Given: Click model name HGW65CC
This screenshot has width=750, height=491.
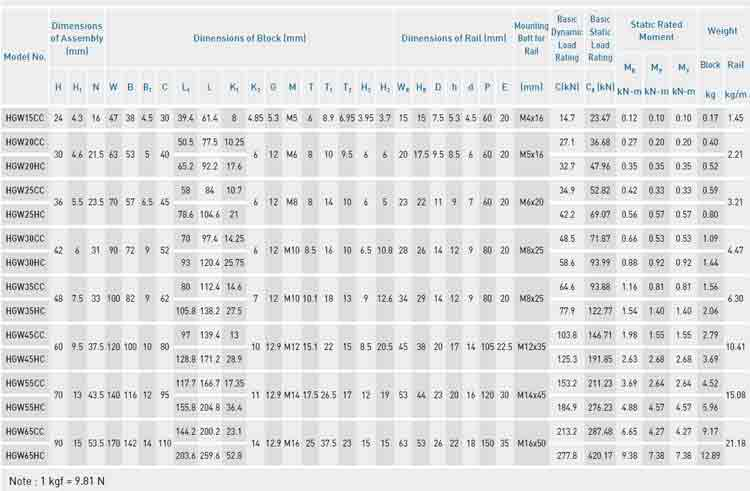Looking at the screenshot, I should point(25,432).
